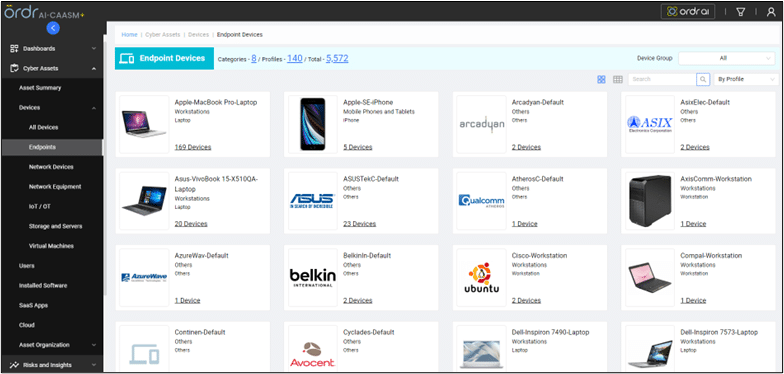Viewport: 784px width, 374px height.
Task: Click the Apple MacBook Pro laptop thumbnail
Action: tap(144, 124)
